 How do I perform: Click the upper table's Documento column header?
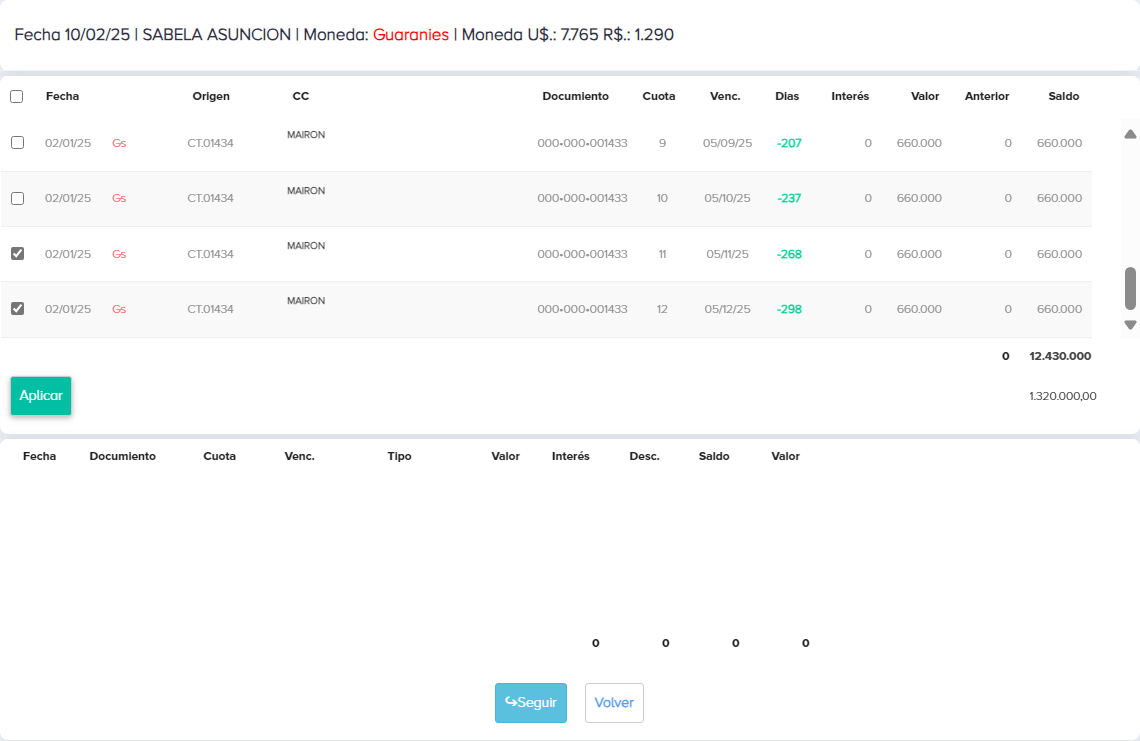click(x=575, y=96)
